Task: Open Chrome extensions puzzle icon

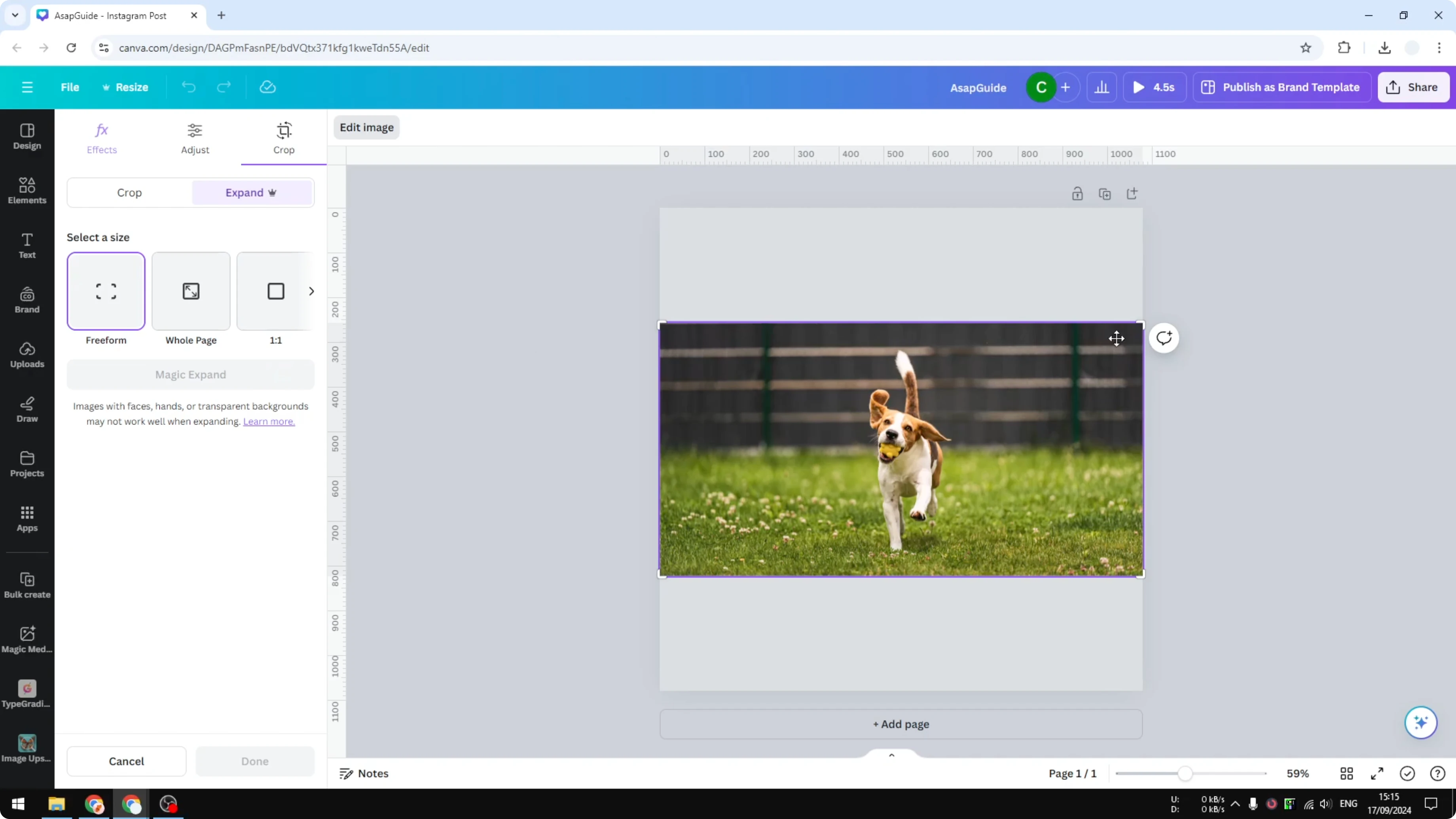Action: 1344,48
